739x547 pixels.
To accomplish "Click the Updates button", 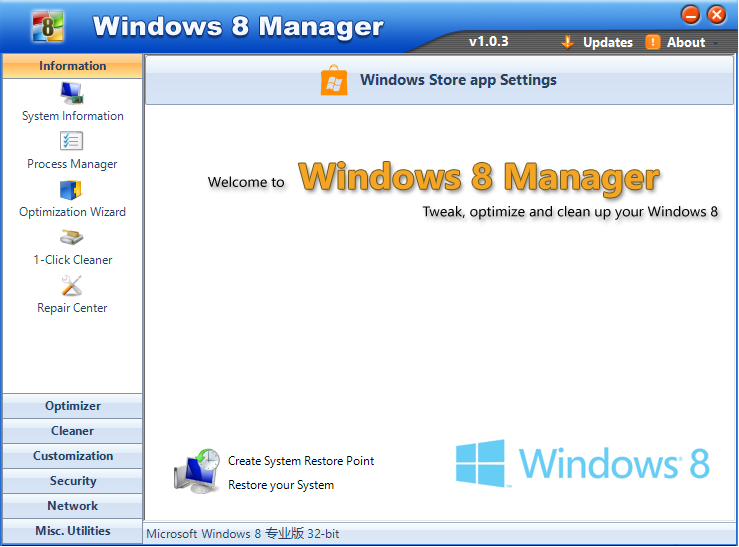I will point(597,42).
